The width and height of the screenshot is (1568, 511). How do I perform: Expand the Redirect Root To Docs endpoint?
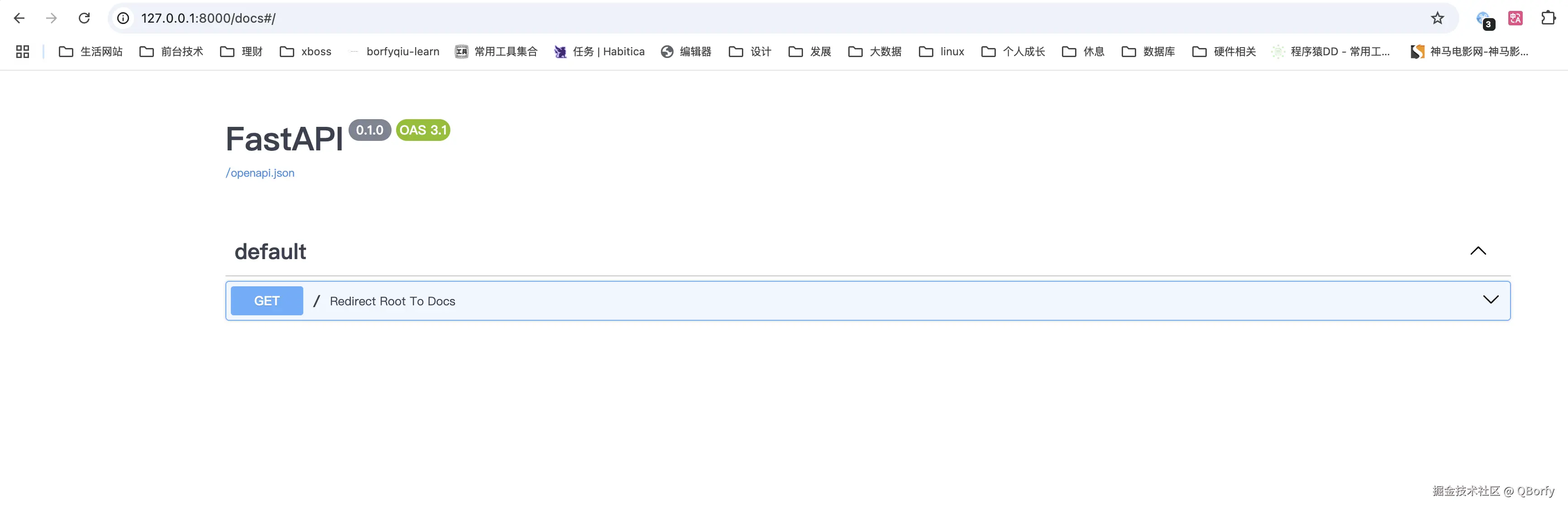coord(1490,299)
